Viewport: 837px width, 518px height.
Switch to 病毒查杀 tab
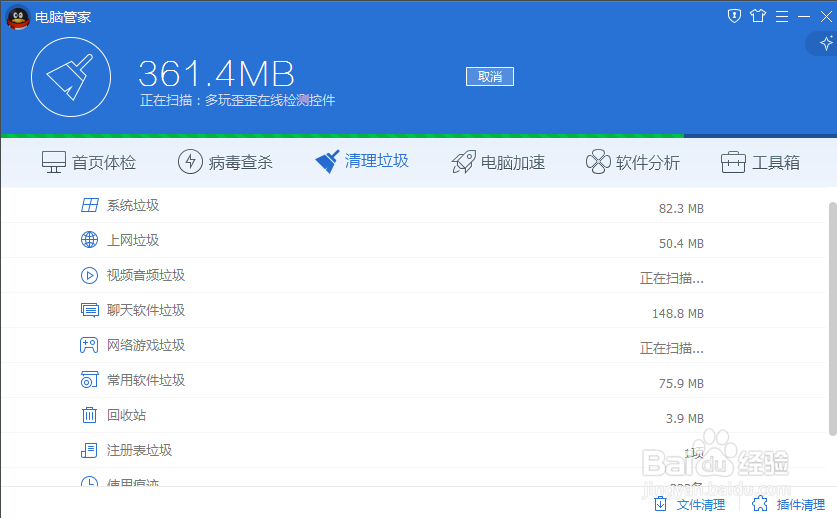[225, 162]
